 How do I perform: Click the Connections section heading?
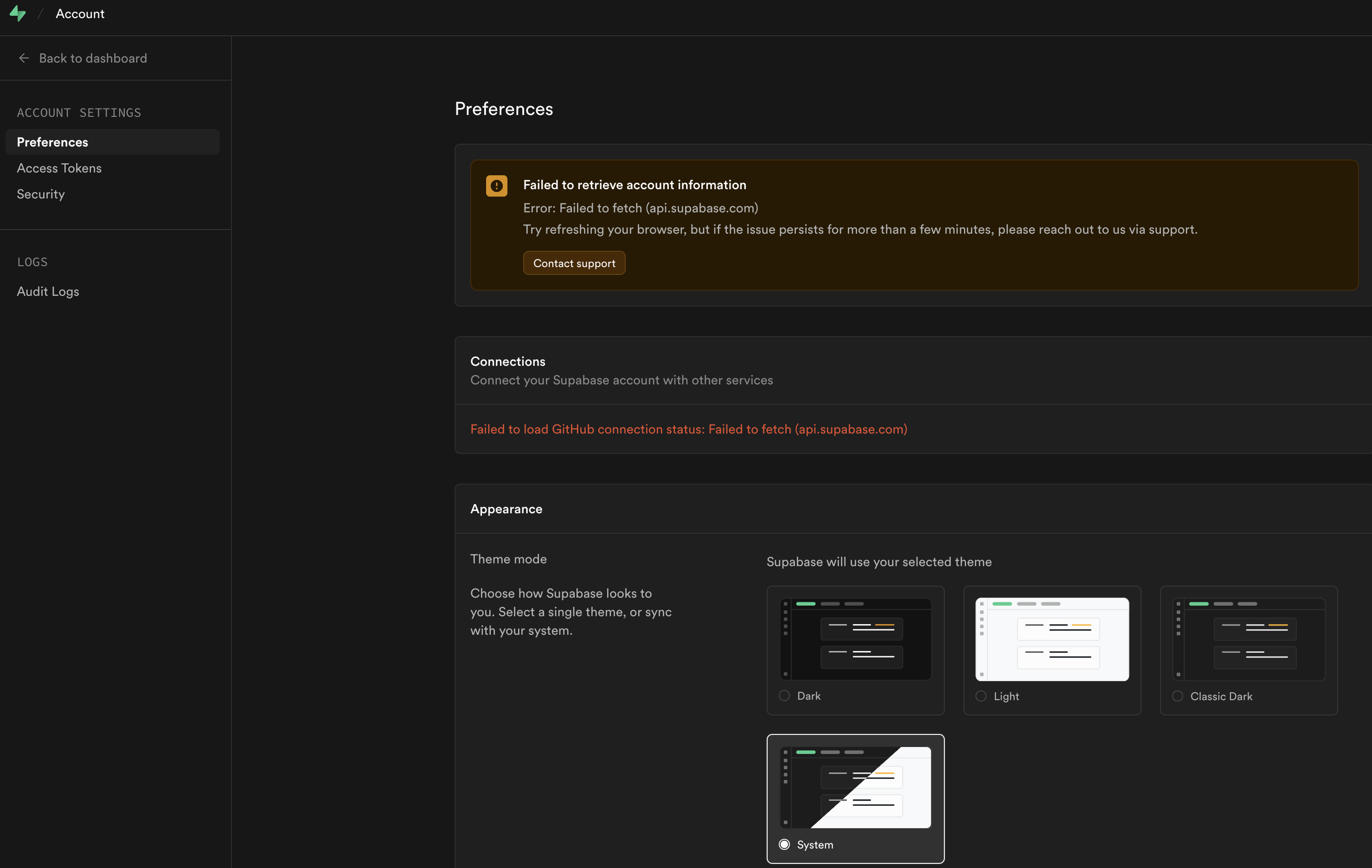coord(508,361)
